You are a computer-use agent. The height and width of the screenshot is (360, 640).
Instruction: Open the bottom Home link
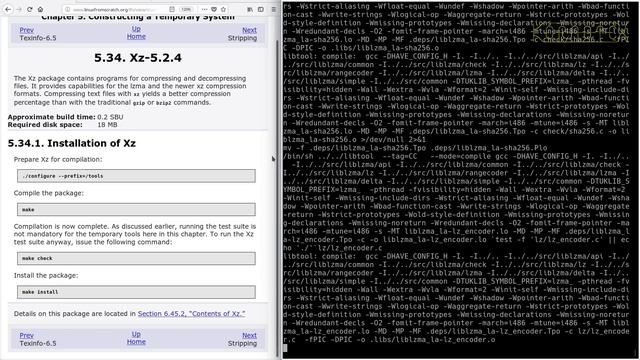136,342
